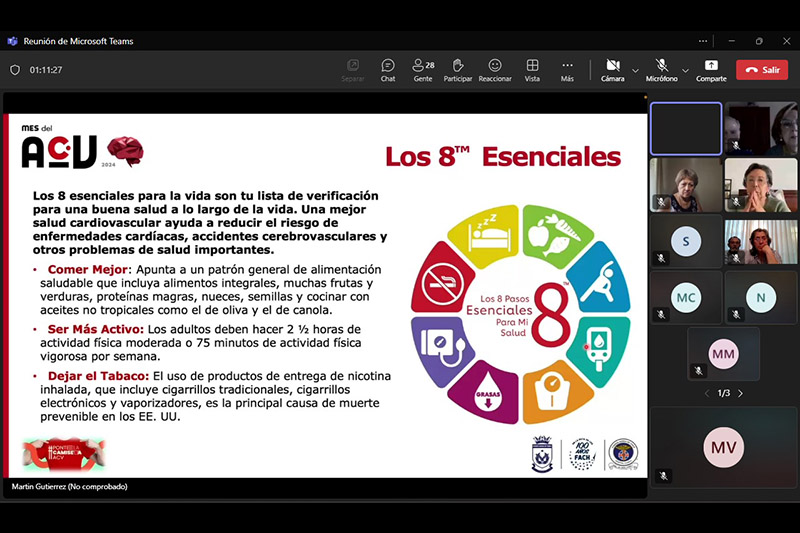Screen dimensions: 800x533
Task: Click muted mic icon on MC tile
Action: [x=661, y=314]
